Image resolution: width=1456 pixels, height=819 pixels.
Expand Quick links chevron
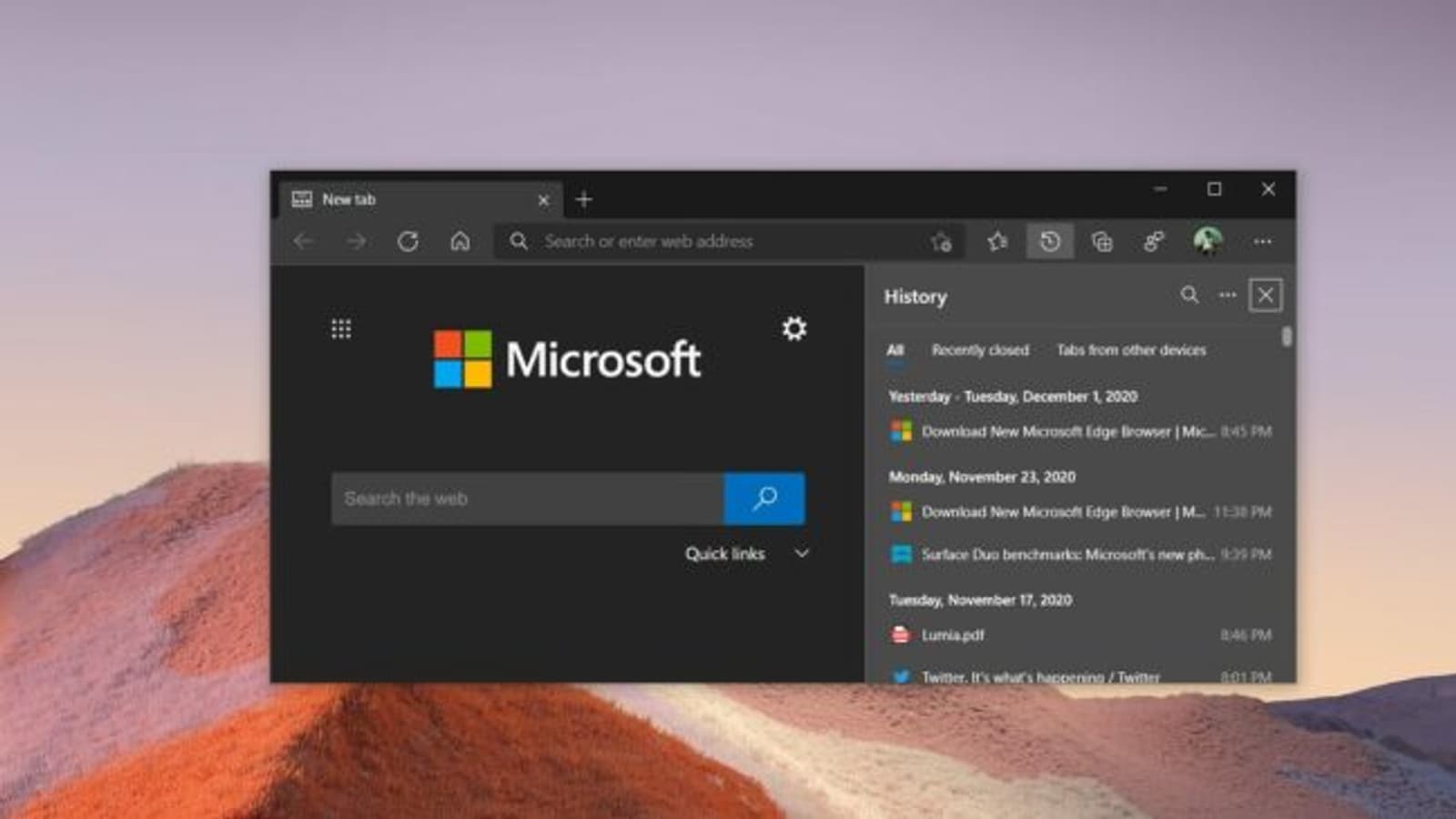coord(802,553)
